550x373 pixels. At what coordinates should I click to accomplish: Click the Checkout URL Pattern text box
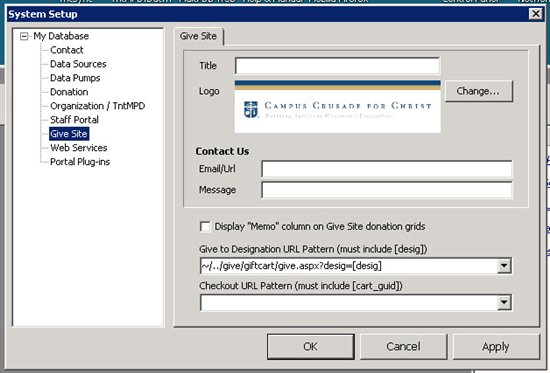coord(349,302)
